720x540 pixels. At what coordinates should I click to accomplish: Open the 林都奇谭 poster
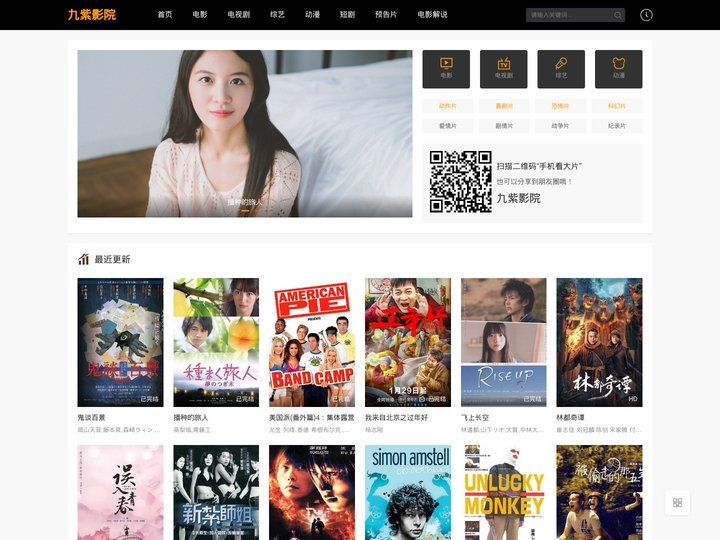pos(599,342)
